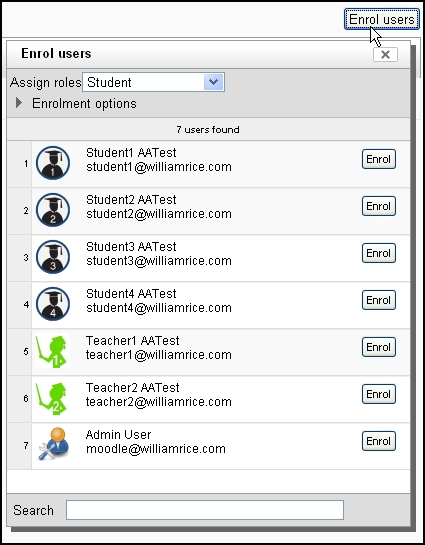Enrol Student2 AATest
The width and height of the screenshot is (425, 545).
pos(378,206)
